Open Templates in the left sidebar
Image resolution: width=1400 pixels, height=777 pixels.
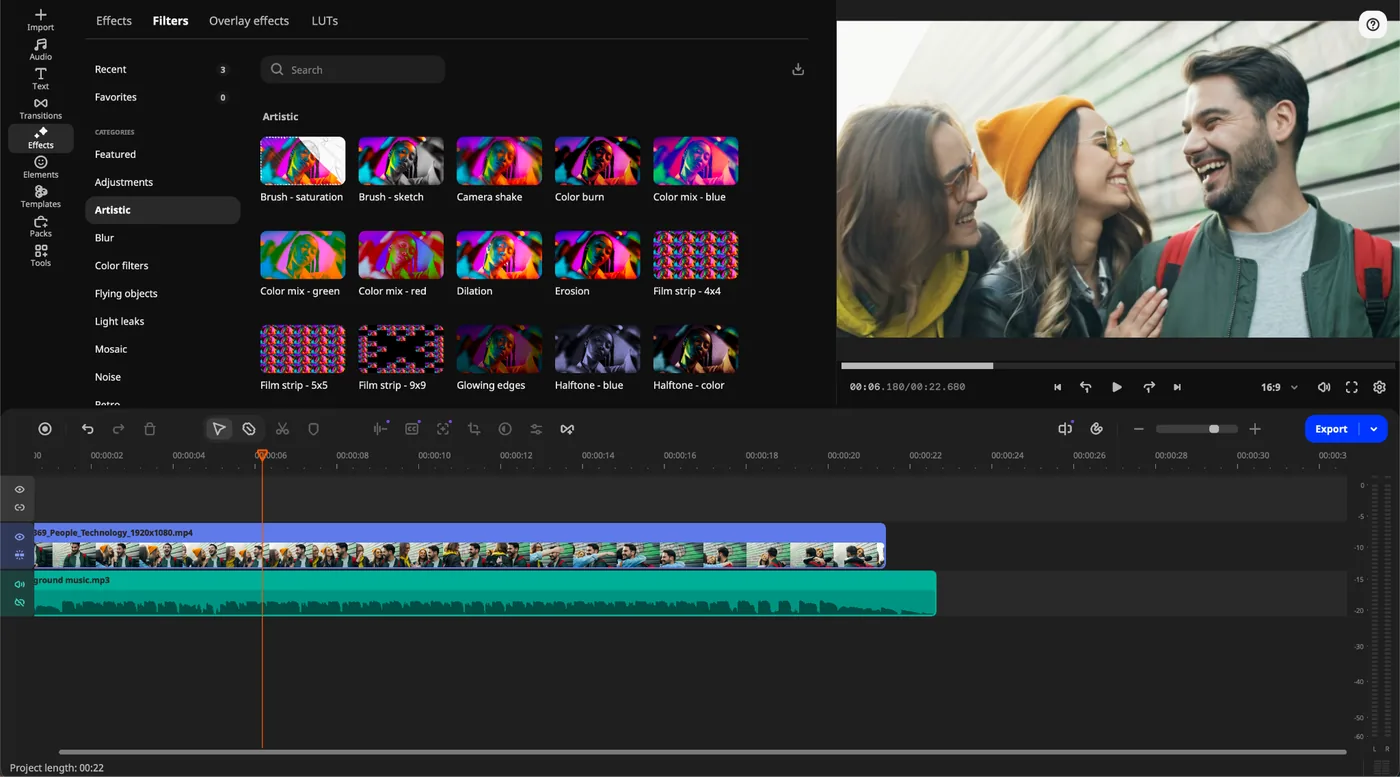click(41, 197)
